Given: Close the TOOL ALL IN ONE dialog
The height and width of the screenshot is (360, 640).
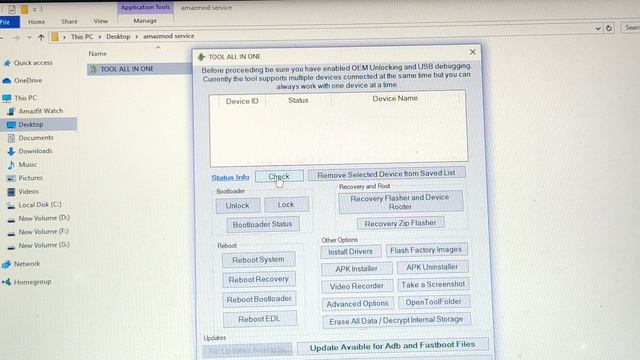Looking at the screenshot, I should point(473,52).
